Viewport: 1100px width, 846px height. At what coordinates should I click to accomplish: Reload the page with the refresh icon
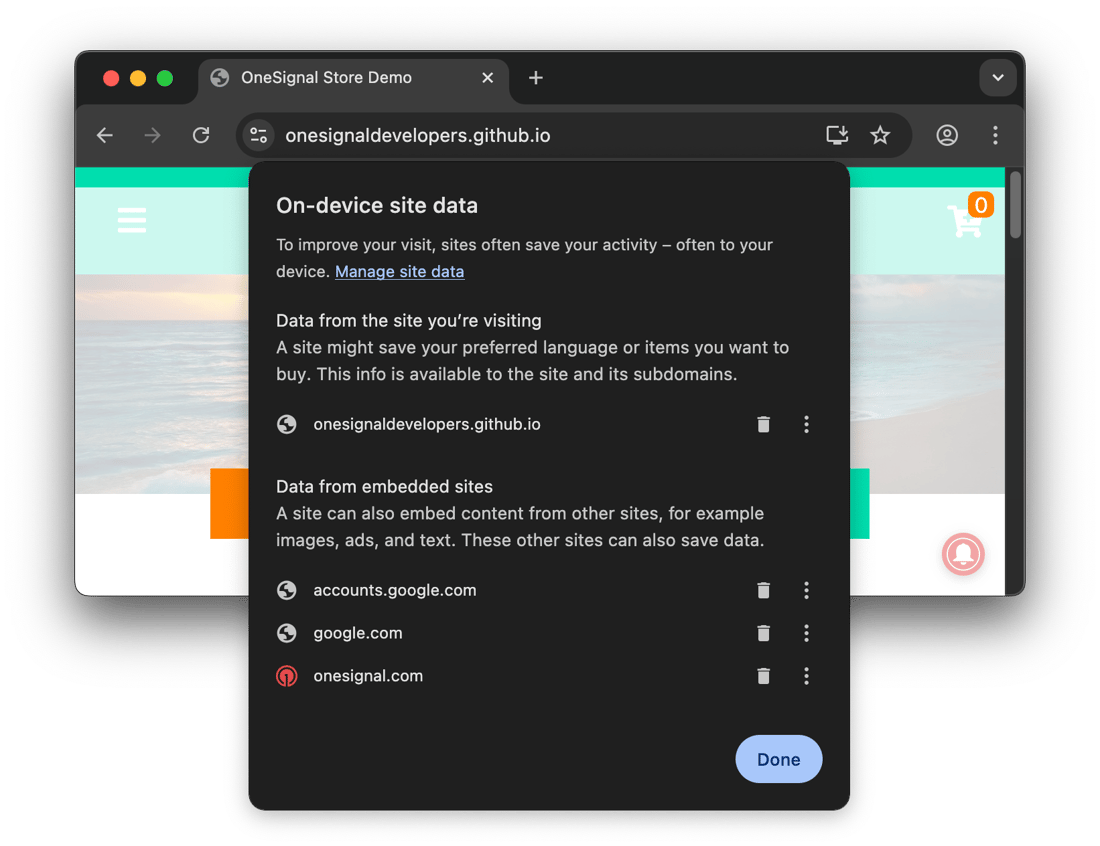tap(201, 135)
